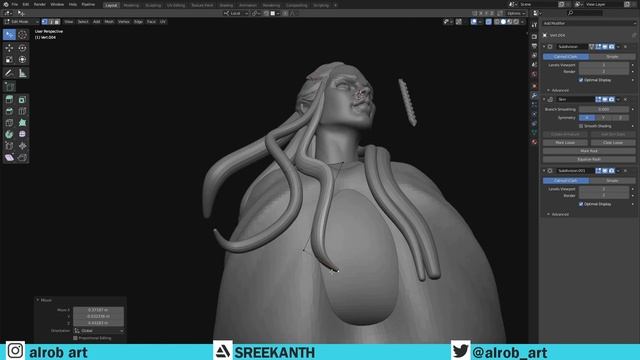Toggle Skin symmetry Y axis
The width and height of the screenshot is (640, 360).
click(x=604, y=118)
